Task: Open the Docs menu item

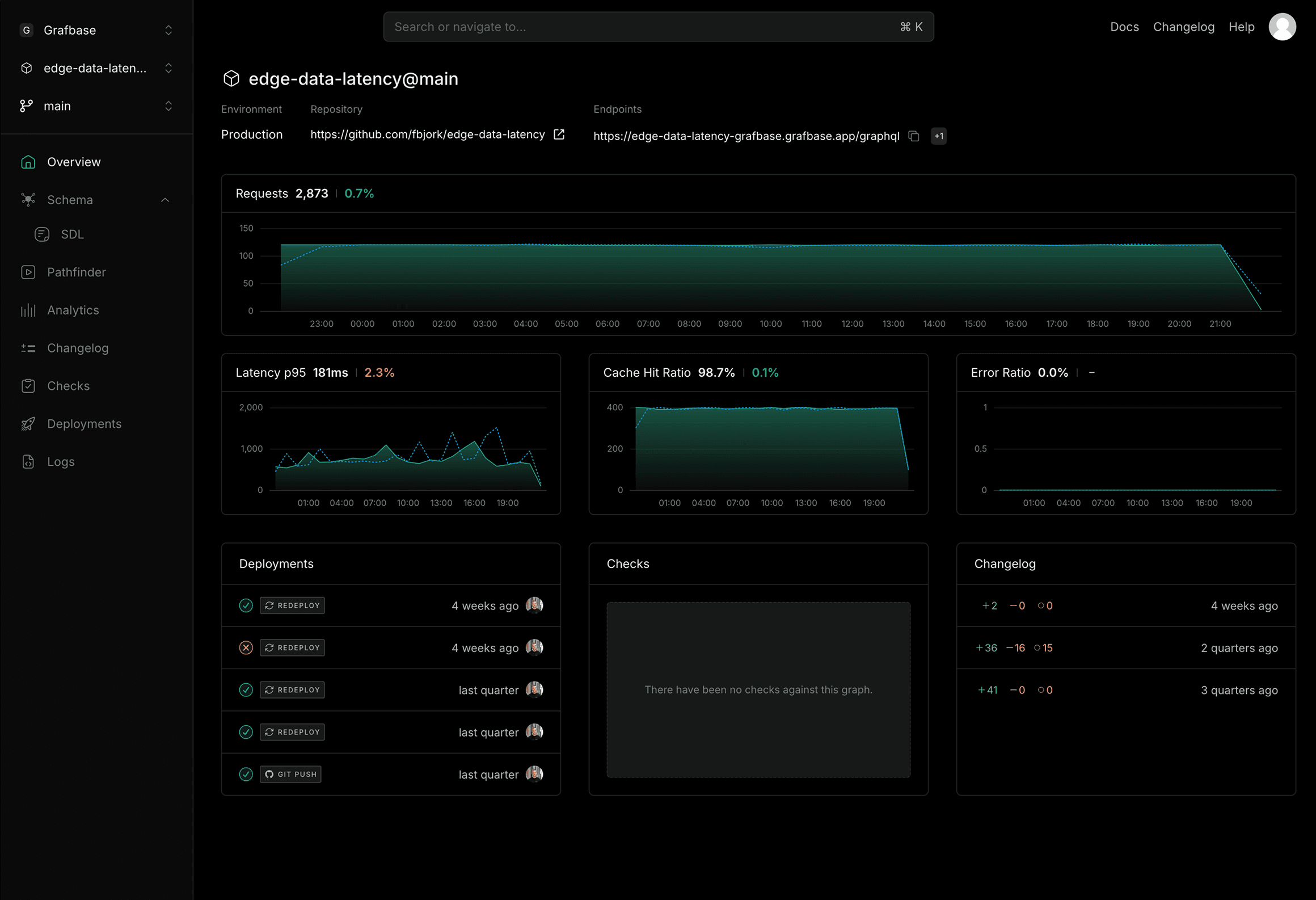Action: [1124, 27]
